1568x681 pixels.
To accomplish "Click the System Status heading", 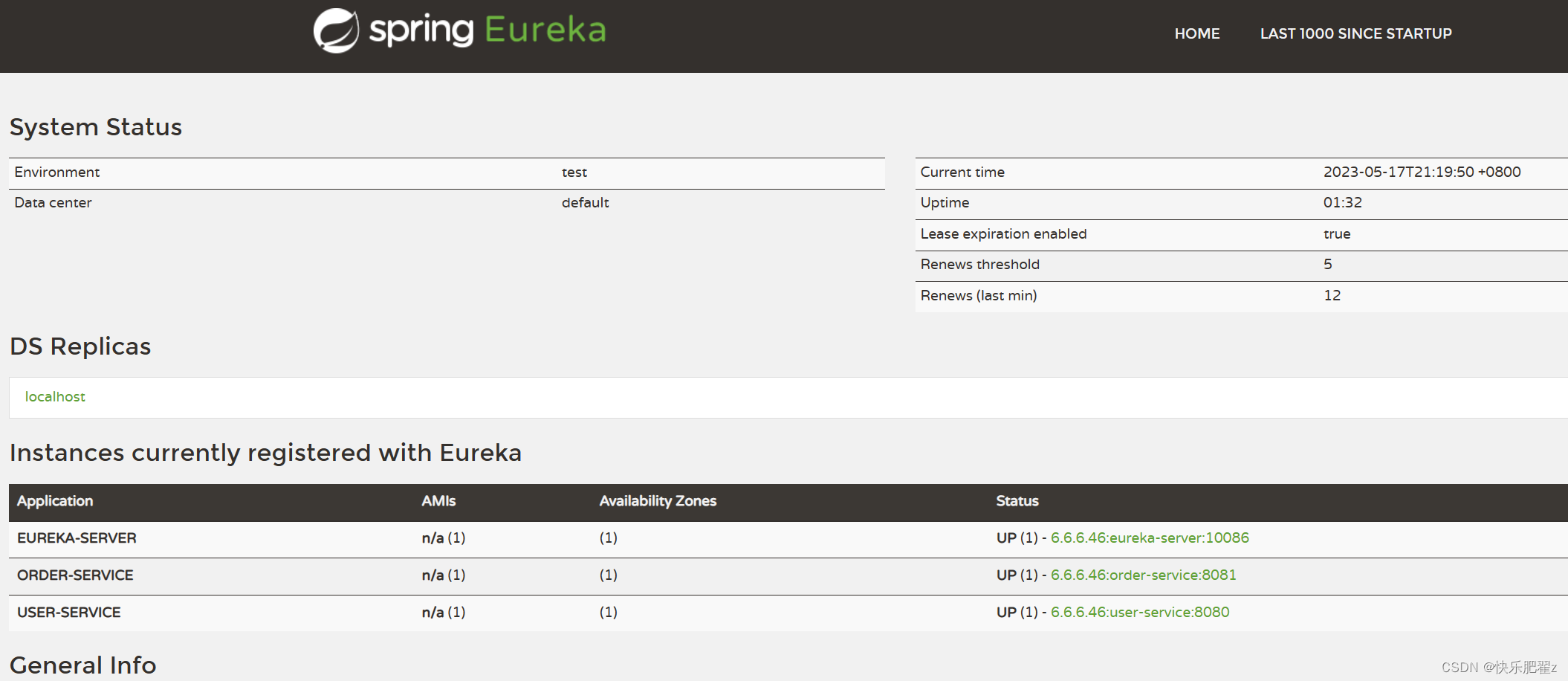I will click(x=95, y=126).
